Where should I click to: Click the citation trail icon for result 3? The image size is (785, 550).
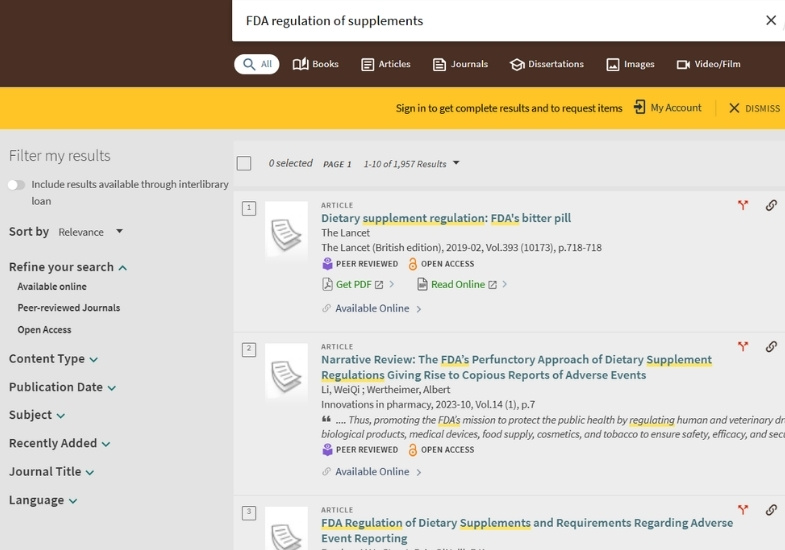coord(743,509)
